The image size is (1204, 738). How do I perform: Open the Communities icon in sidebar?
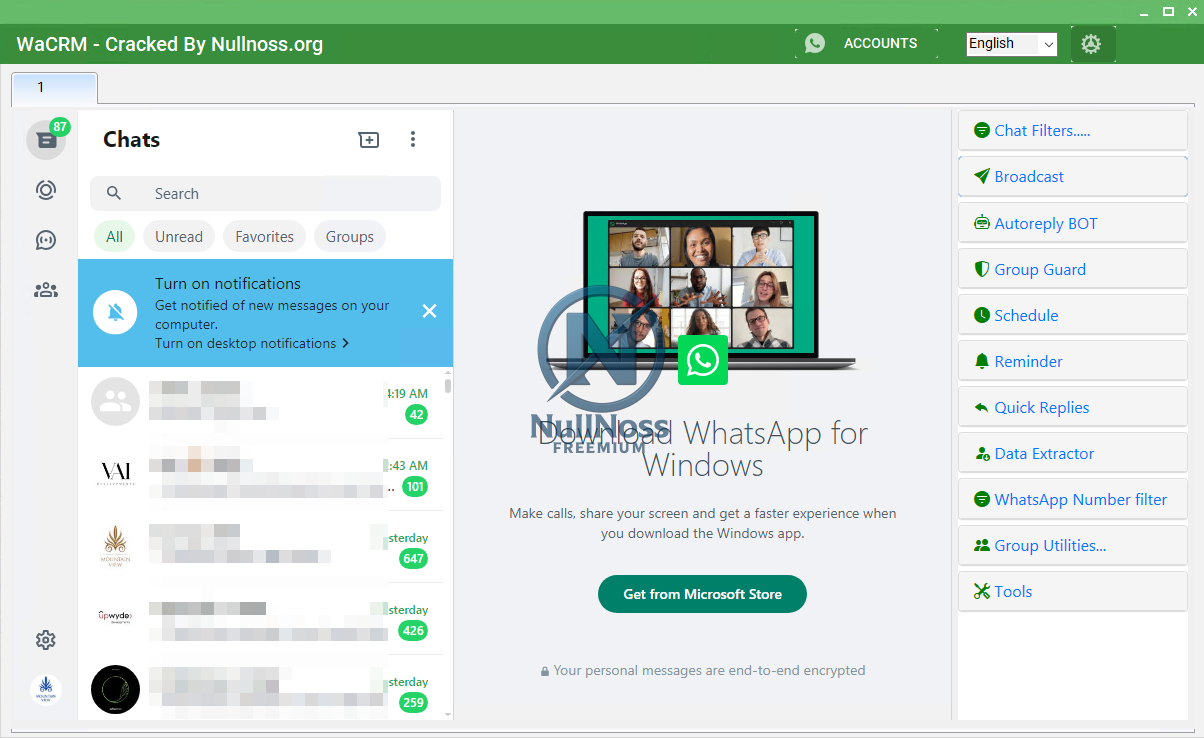(x=46, y=290)
